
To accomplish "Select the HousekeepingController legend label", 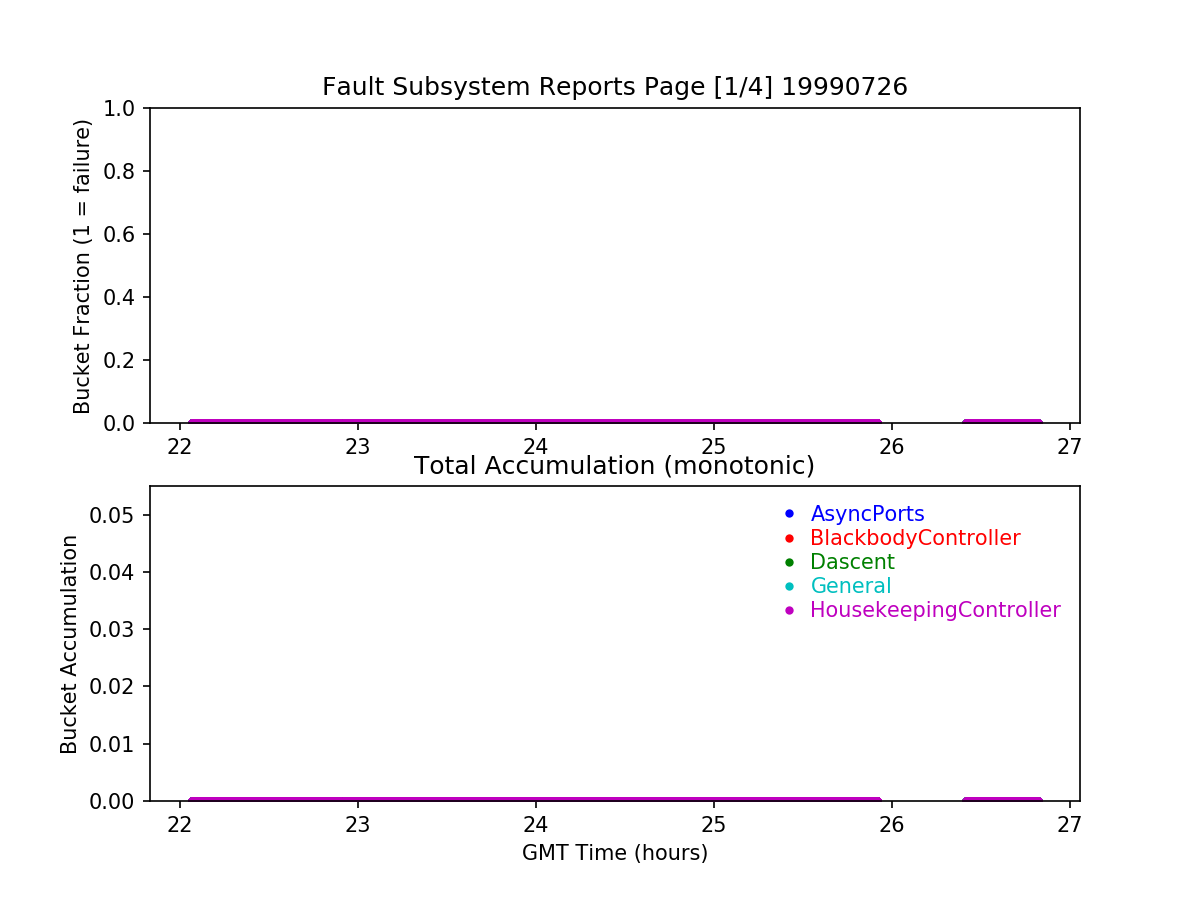I will [935, 610].
